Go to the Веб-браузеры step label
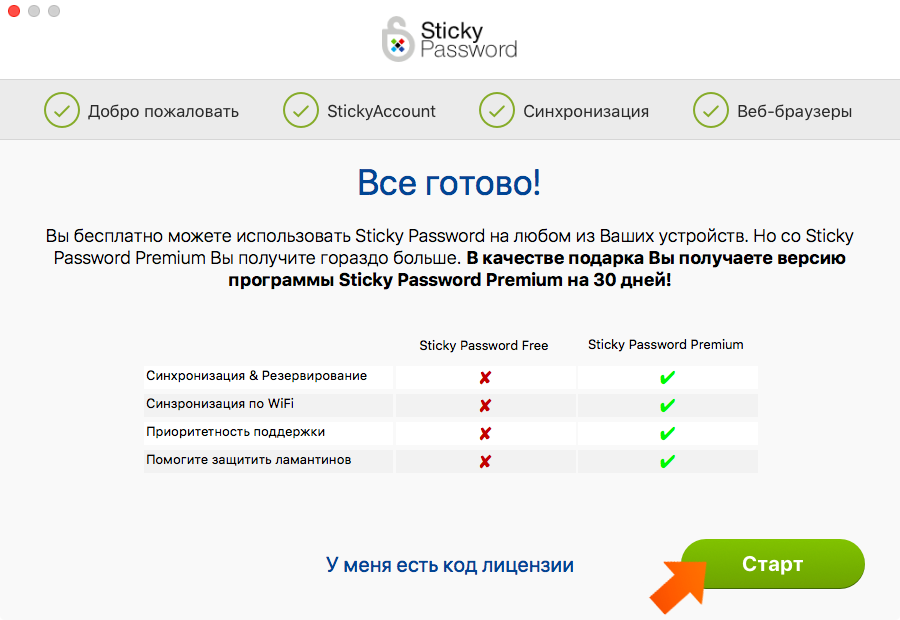The image size is (900, 620). point(794,111)
